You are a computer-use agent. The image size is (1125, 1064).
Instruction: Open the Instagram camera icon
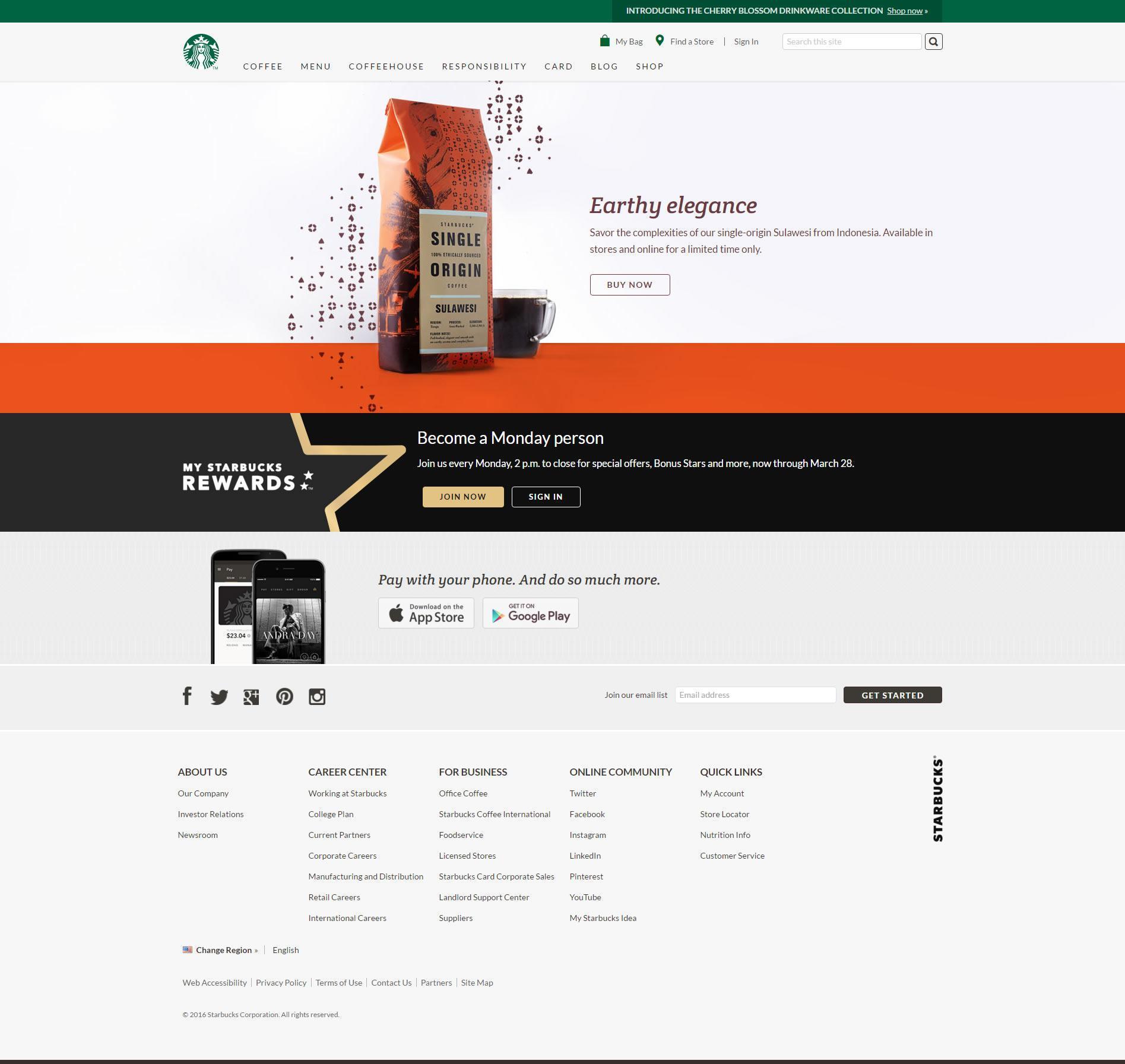click(x=317, y=697)
